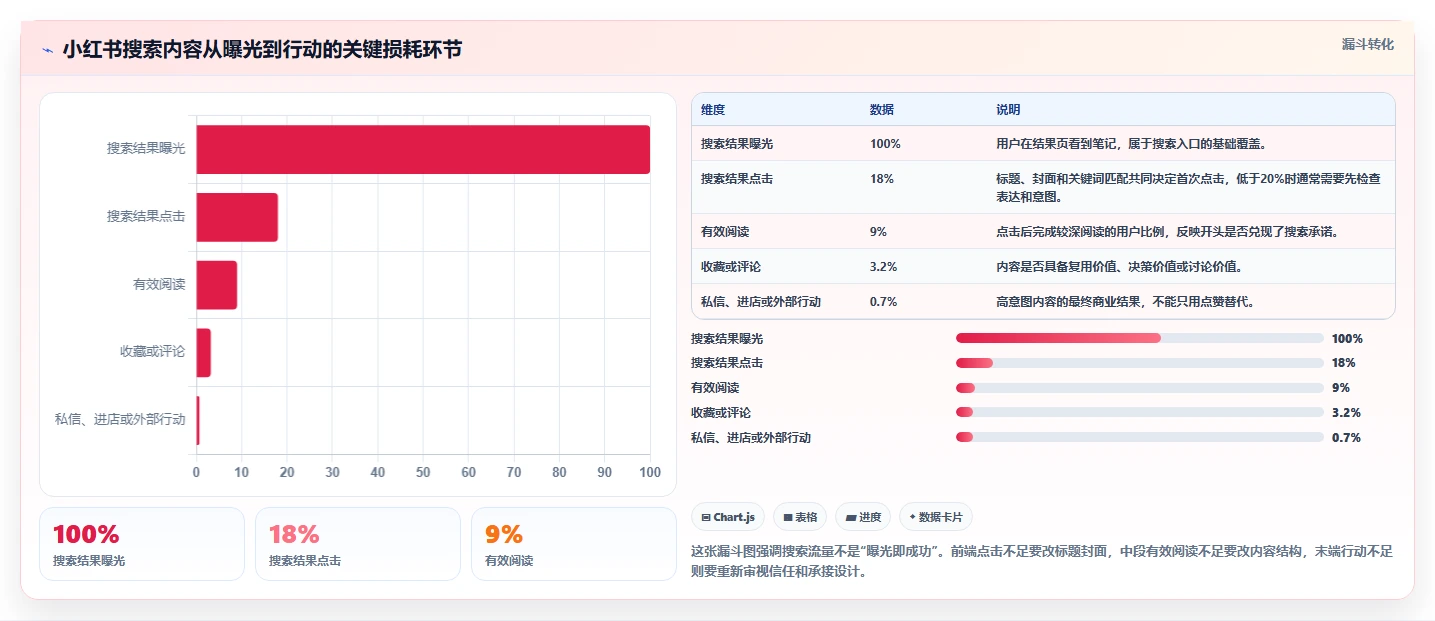Click the 搜索结果曝光 y-axis label in chart

pos(146,149)
